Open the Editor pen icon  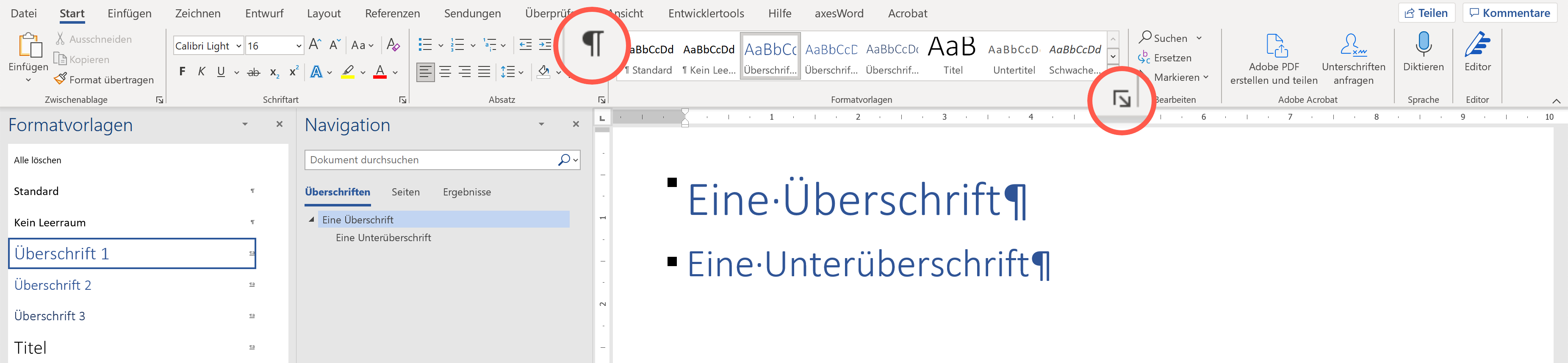[x=1477, y=46]
